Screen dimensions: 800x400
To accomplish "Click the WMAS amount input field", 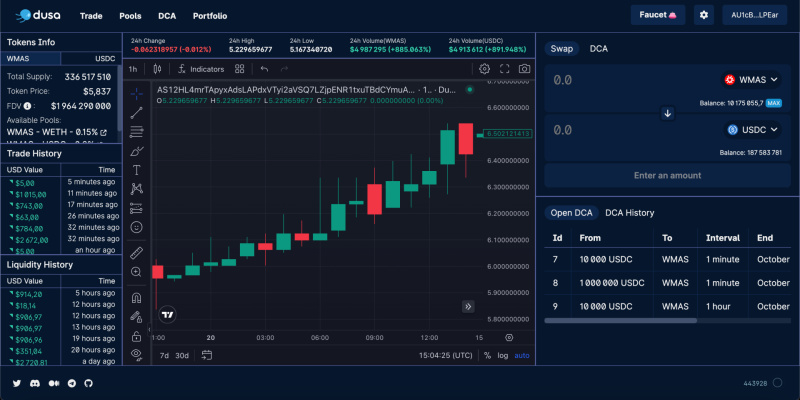I will [x=620, y=80].
